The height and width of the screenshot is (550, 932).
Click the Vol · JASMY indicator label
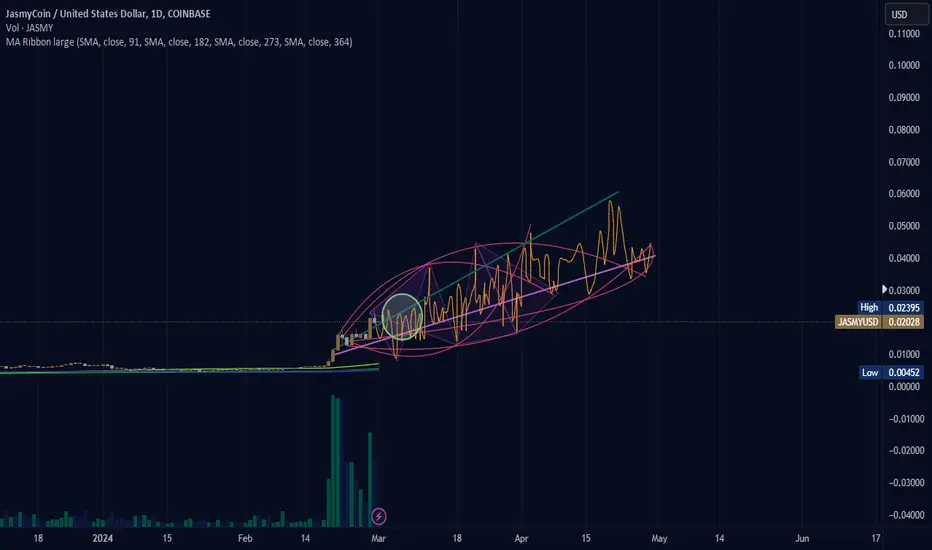coord(29,28)
